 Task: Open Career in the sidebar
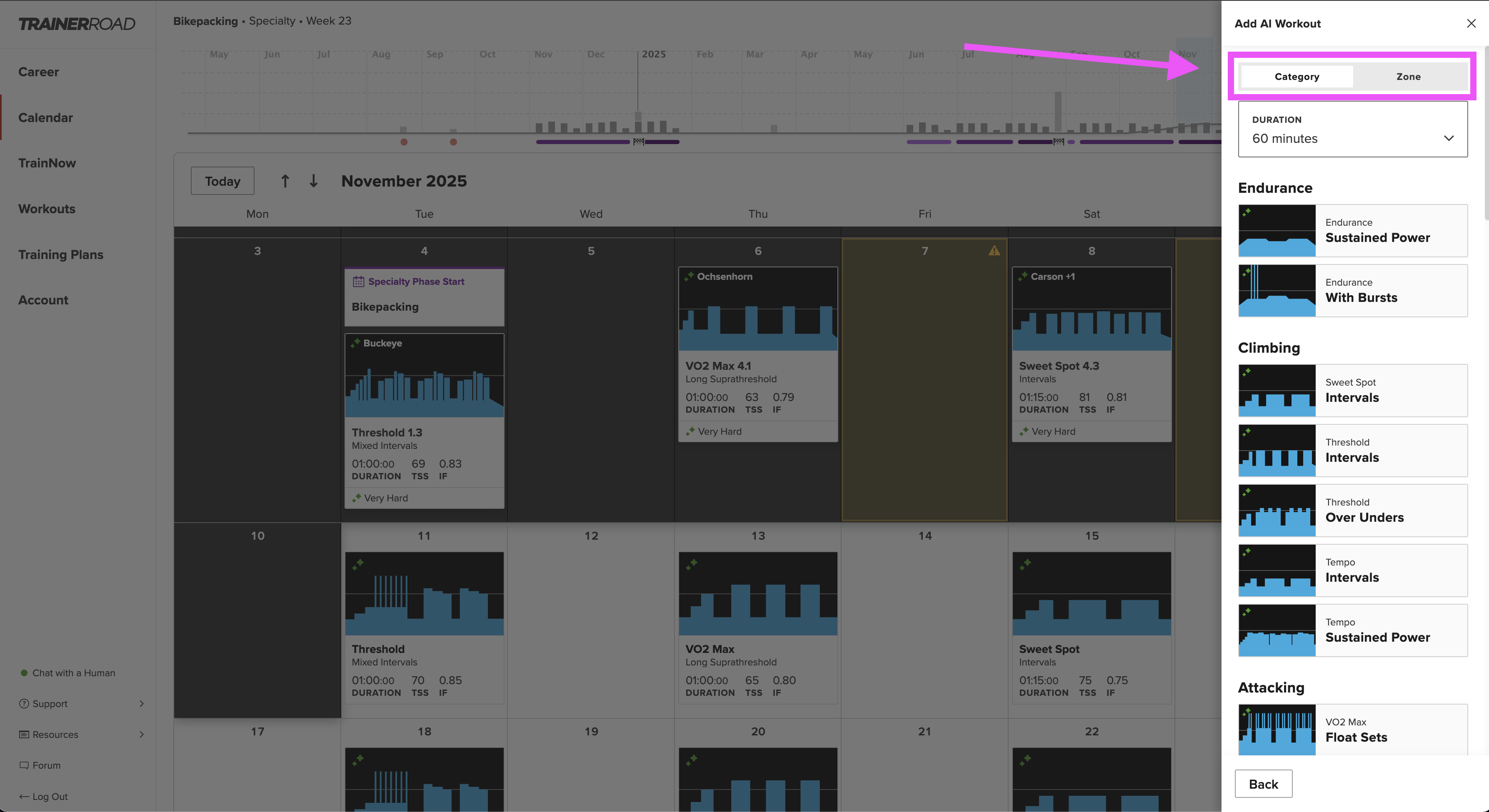click(x=39, y=72)
